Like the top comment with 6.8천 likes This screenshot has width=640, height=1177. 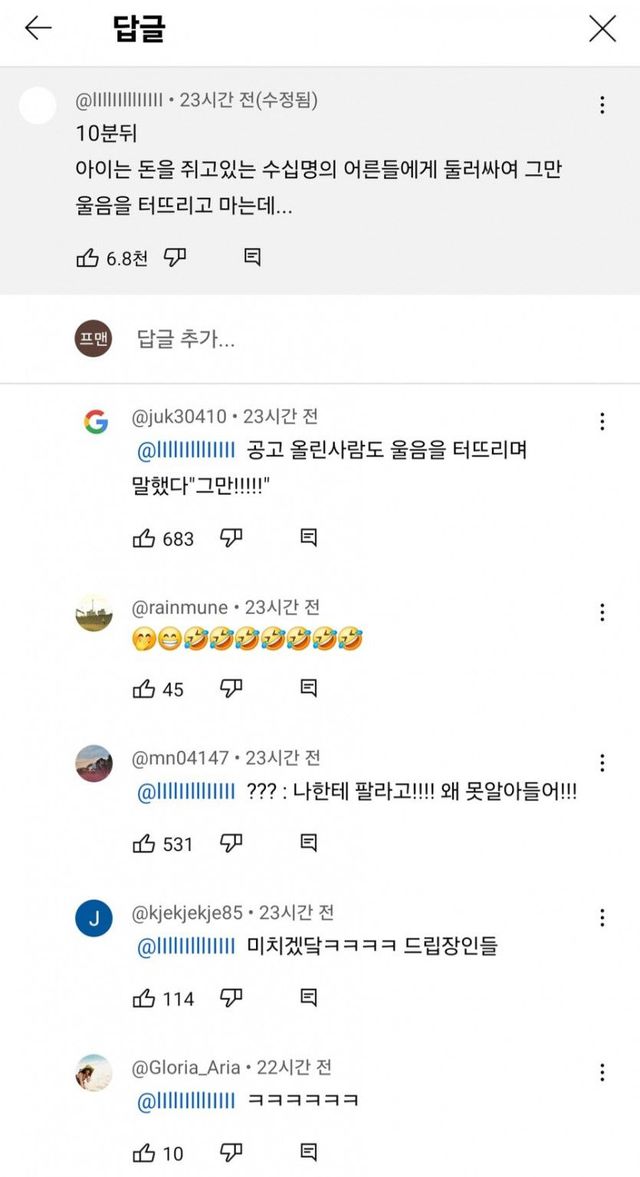[x=88, y=258]
